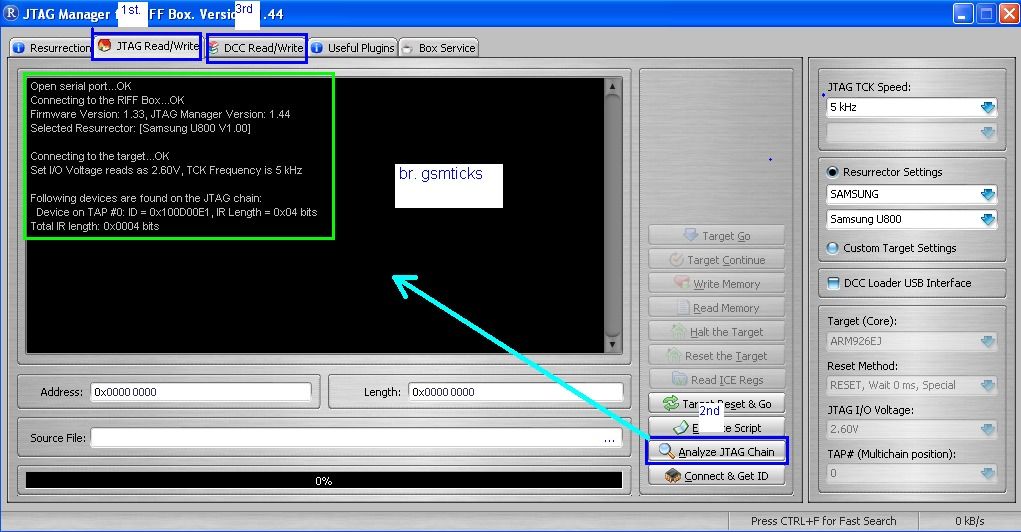Click the Write Memory icon

[682, 283]
